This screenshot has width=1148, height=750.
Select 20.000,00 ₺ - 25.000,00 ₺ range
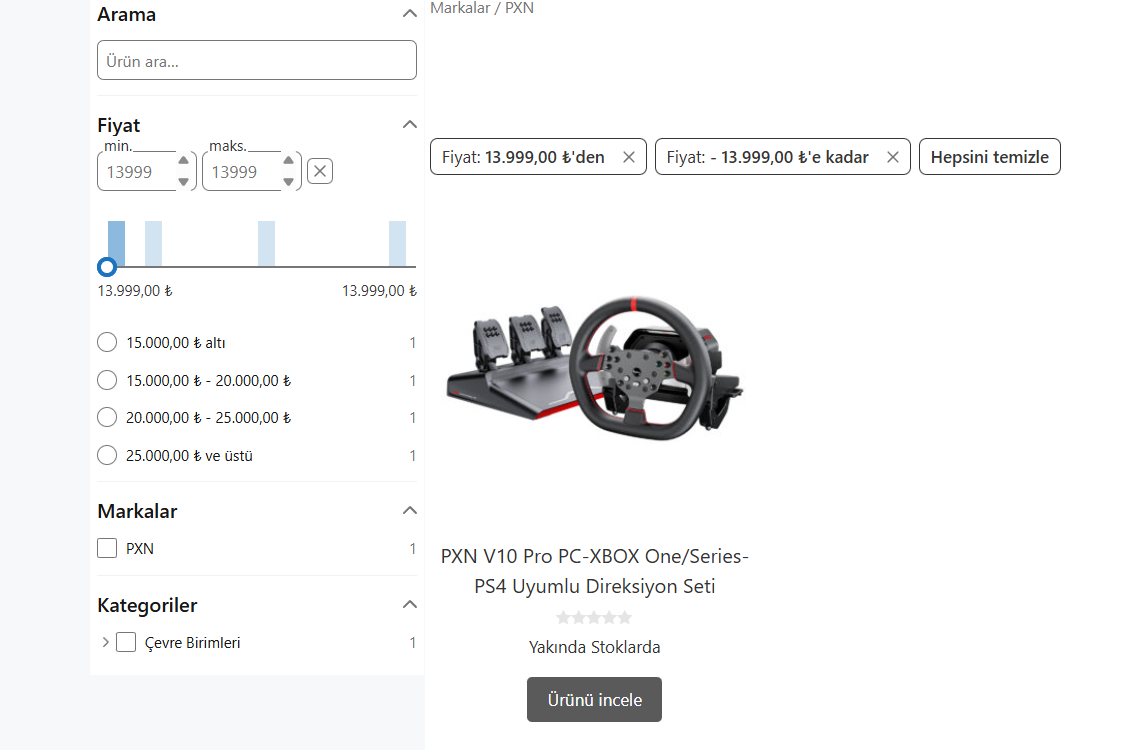click(x=107, y=417)
